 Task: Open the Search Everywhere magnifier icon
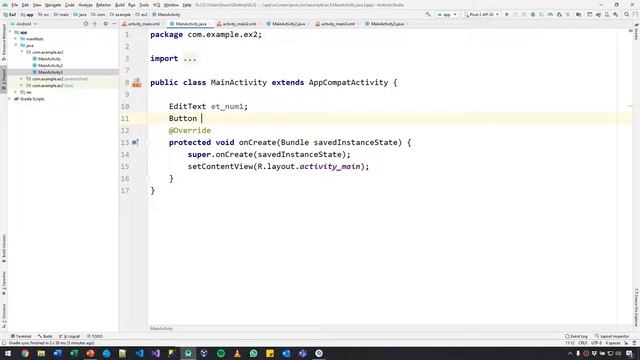click(x=627, y=14)
